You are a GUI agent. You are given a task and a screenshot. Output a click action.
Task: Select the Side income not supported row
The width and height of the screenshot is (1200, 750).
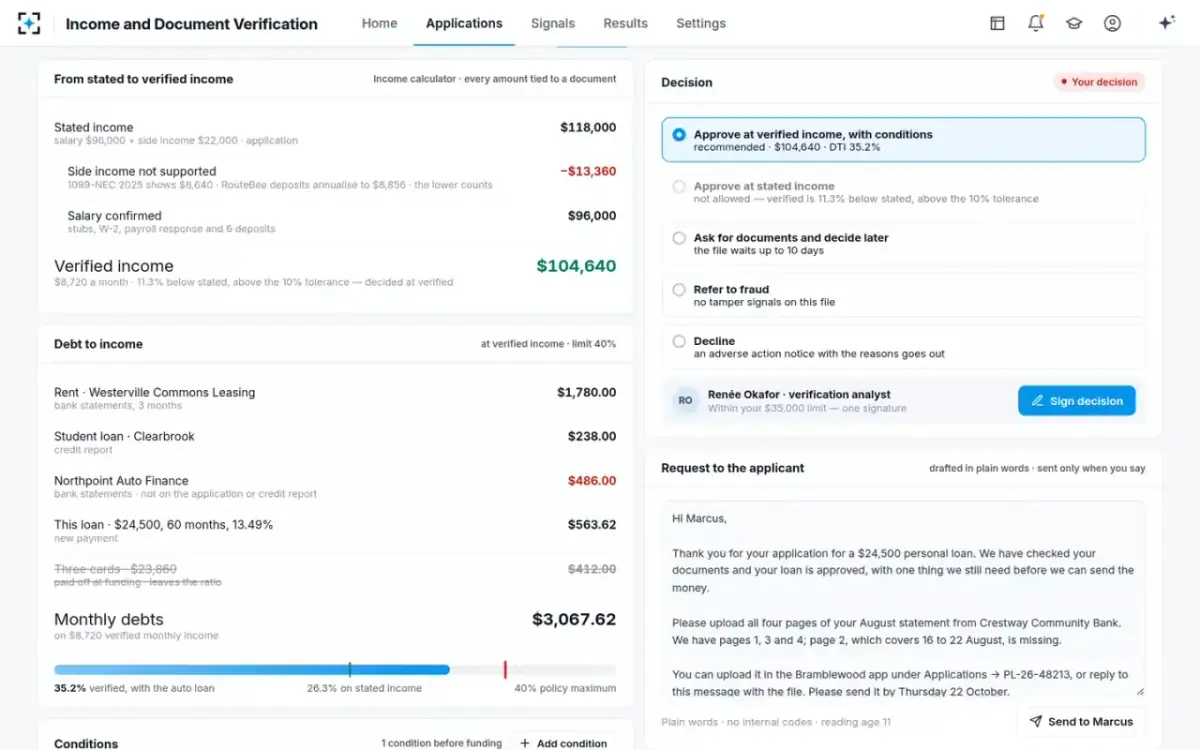(x=335, y=177)
